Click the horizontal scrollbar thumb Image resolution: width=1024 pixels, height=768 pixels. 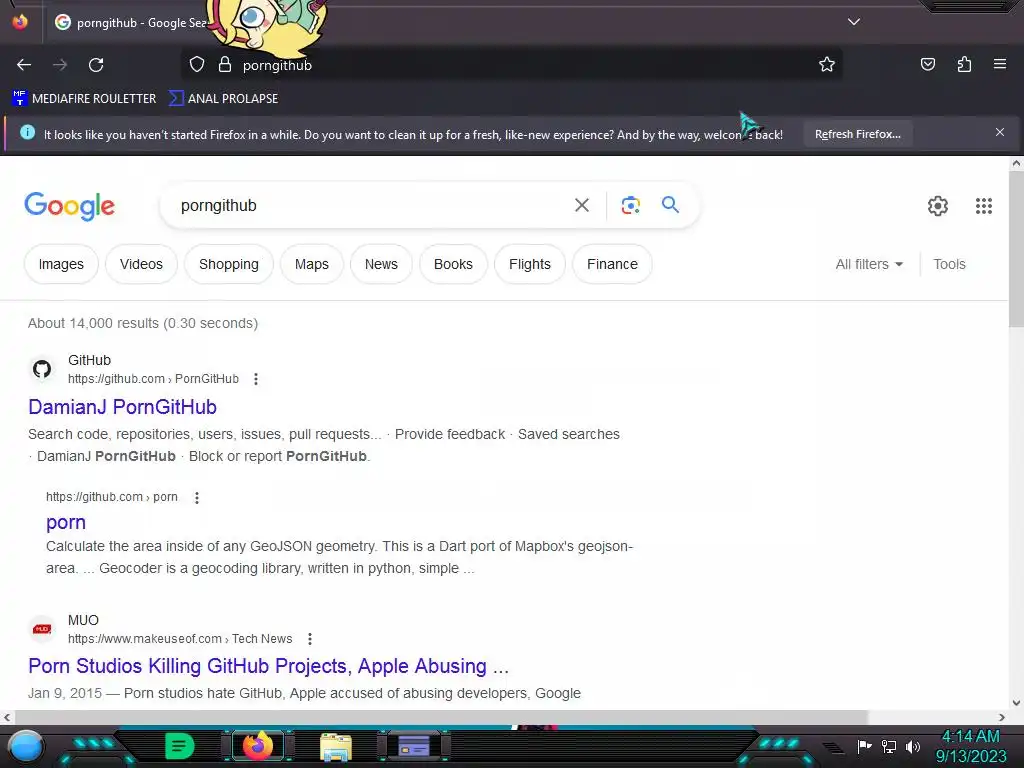[440, 717]
